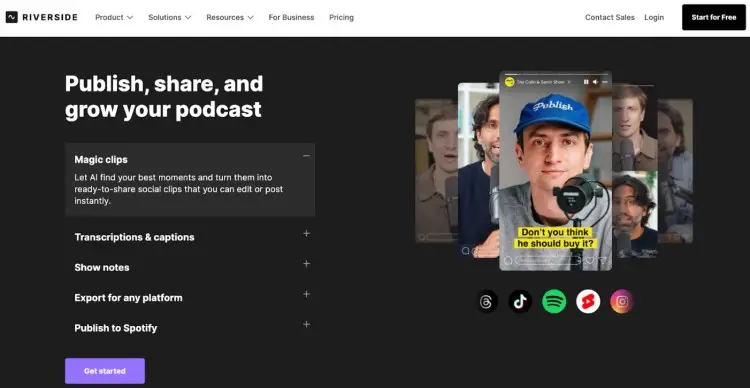Select the stacked two-person clip card

click(x=635, y=171)
